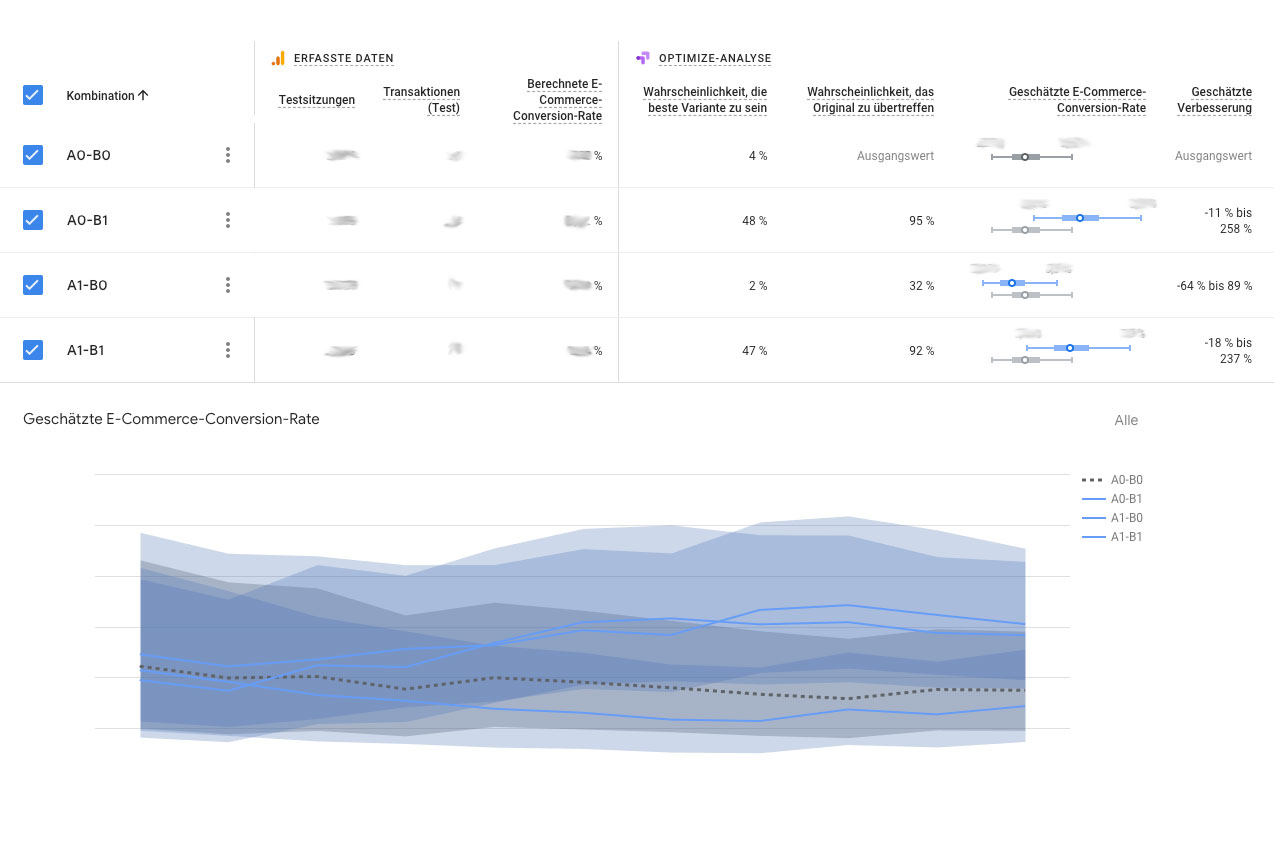
Task: Click the Berechnete E-Commerce-Conversion-Rate header
Action: (x=557, y=100)
